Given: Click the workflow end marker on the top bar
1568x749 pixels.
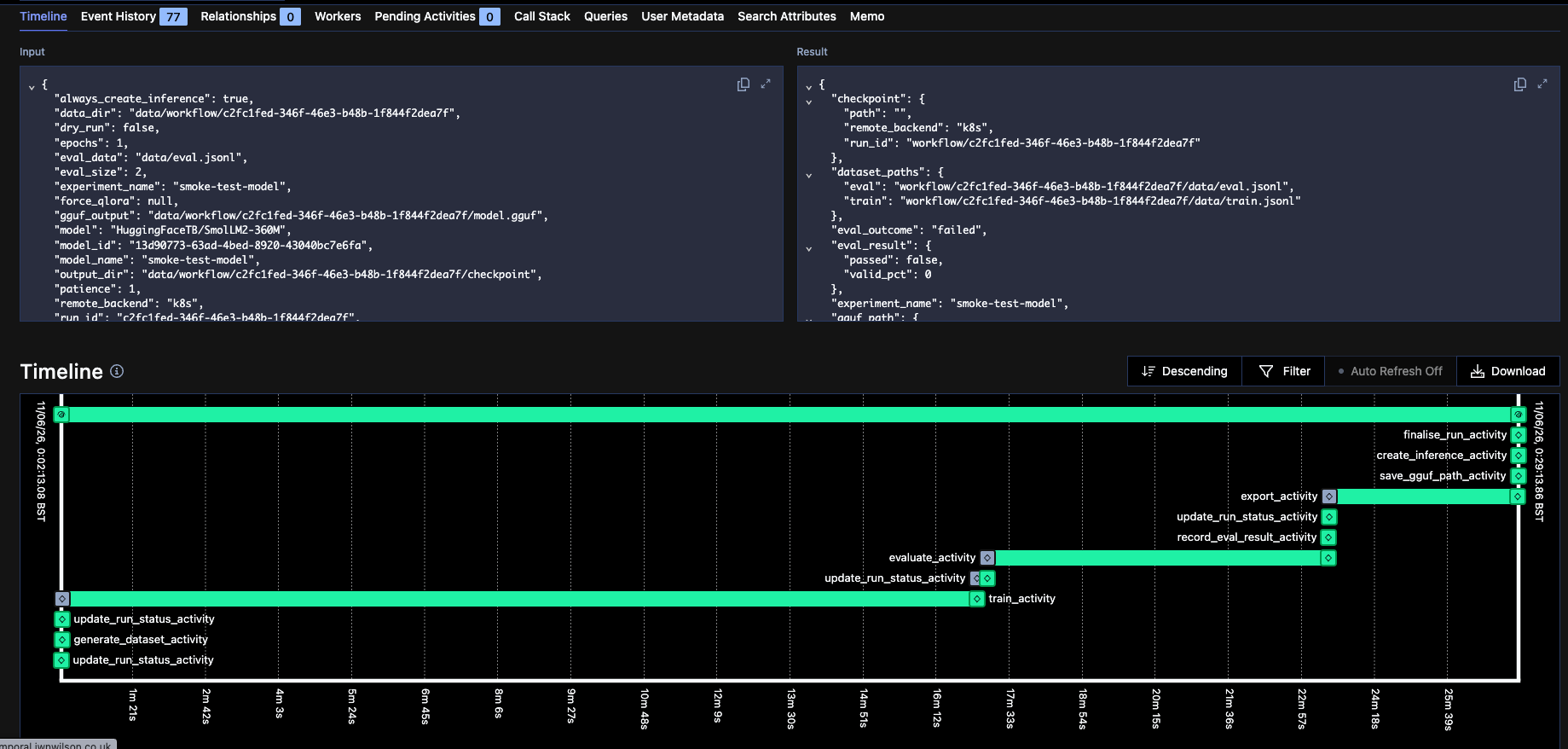Looking at the screenshot, I should [x=1519, y=415].
